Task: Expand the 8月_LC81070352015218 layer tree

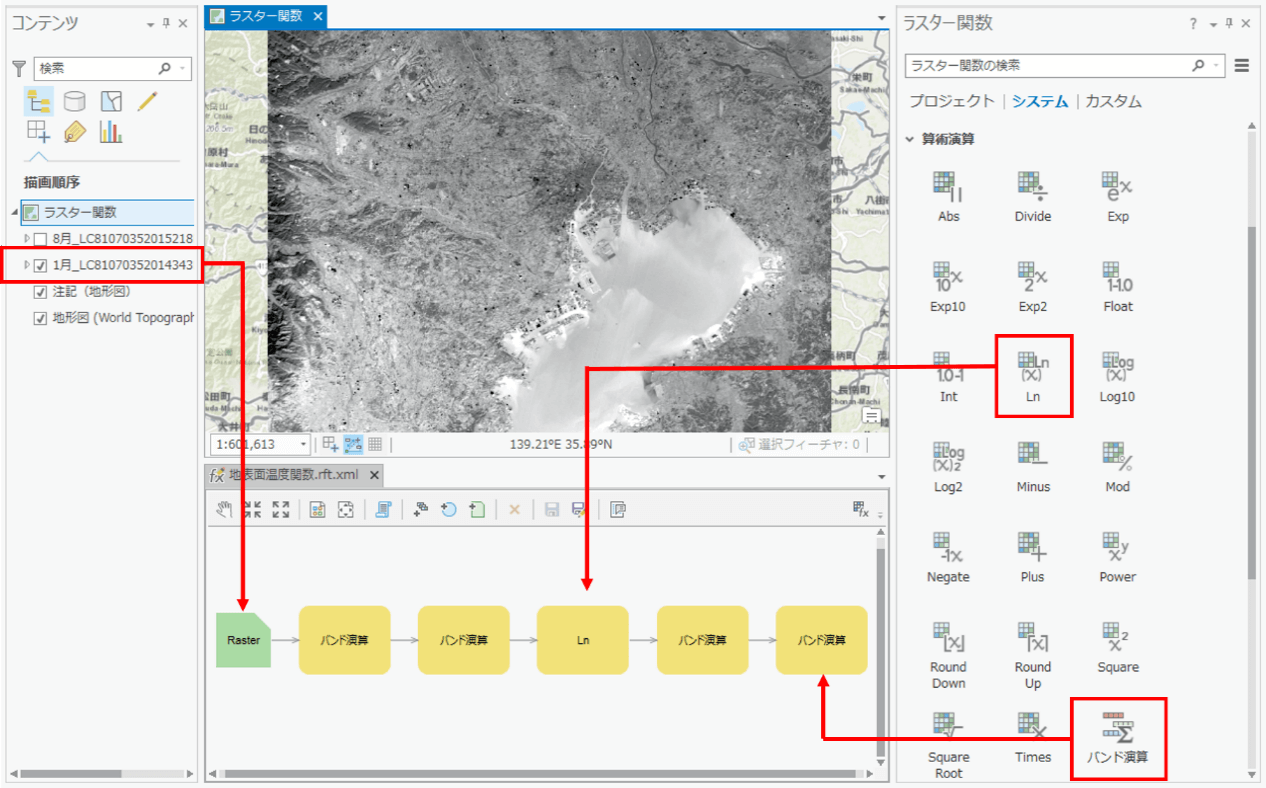Action: [27, 239]
